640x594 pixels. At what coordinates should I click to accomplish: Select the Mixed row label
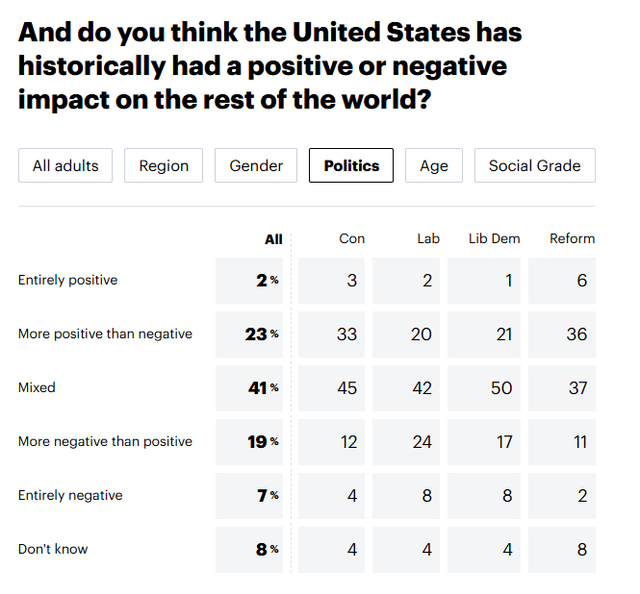[37, 388]
